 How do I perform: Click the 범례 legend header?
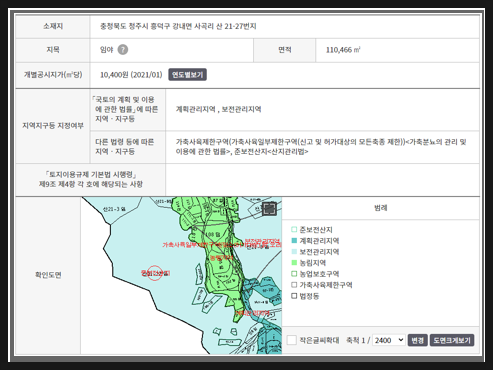pyautogui.click(x=381, y=208)
